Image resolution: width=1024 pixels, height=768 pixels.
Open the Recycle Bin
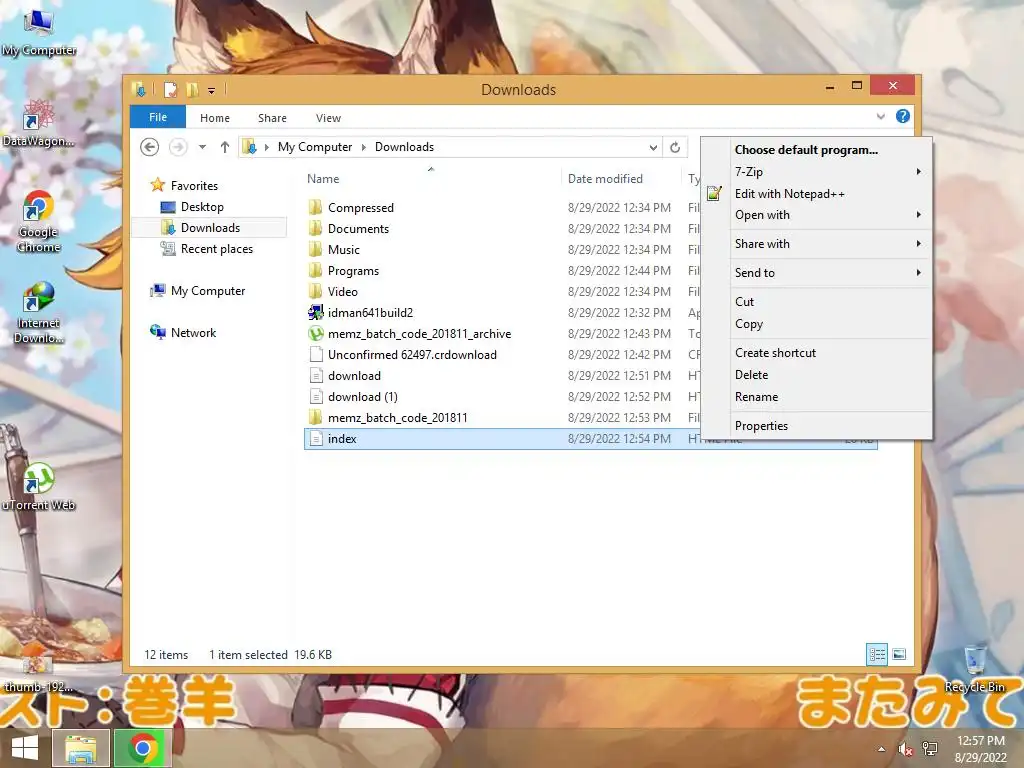tap(974, 667)
